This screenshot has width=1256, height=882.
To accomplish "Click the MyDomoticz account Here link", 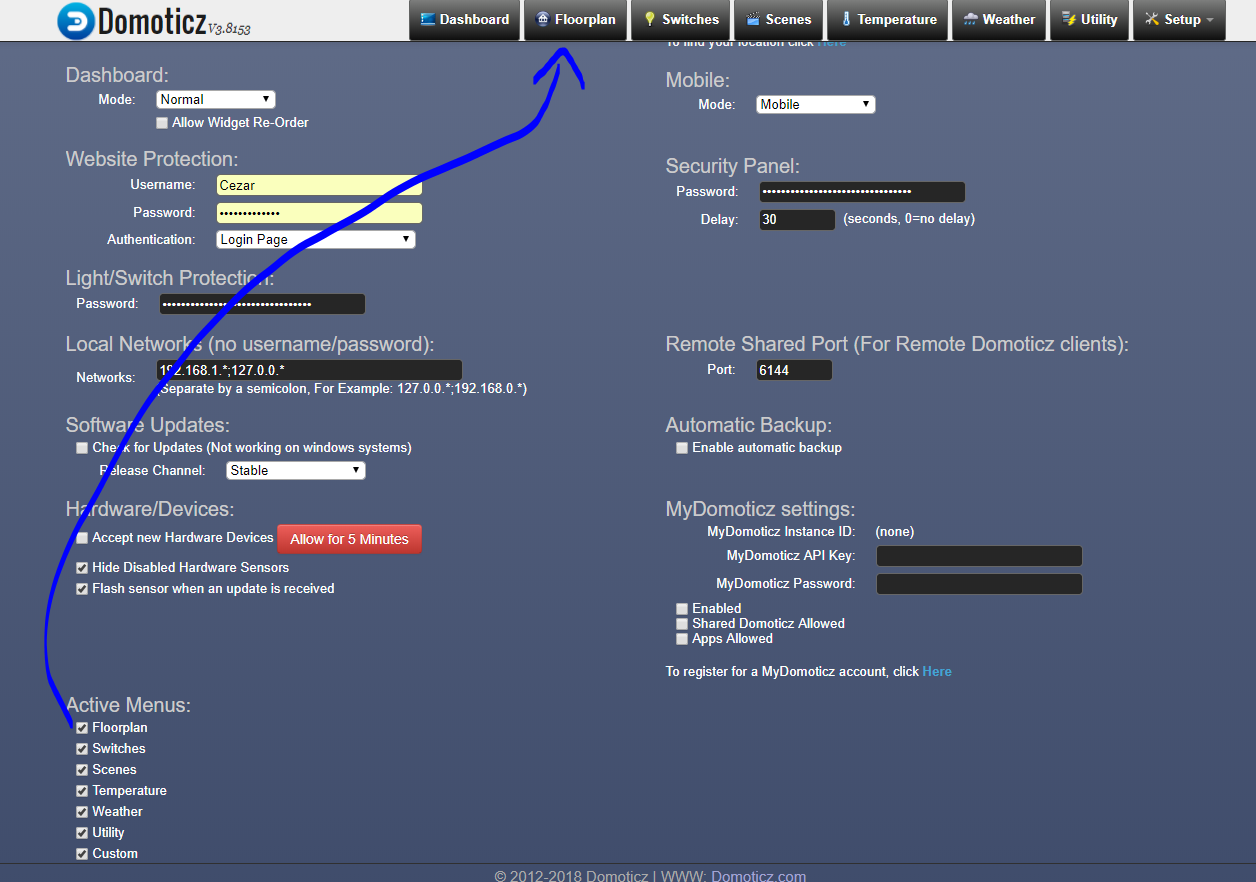I will click(937, 671).
